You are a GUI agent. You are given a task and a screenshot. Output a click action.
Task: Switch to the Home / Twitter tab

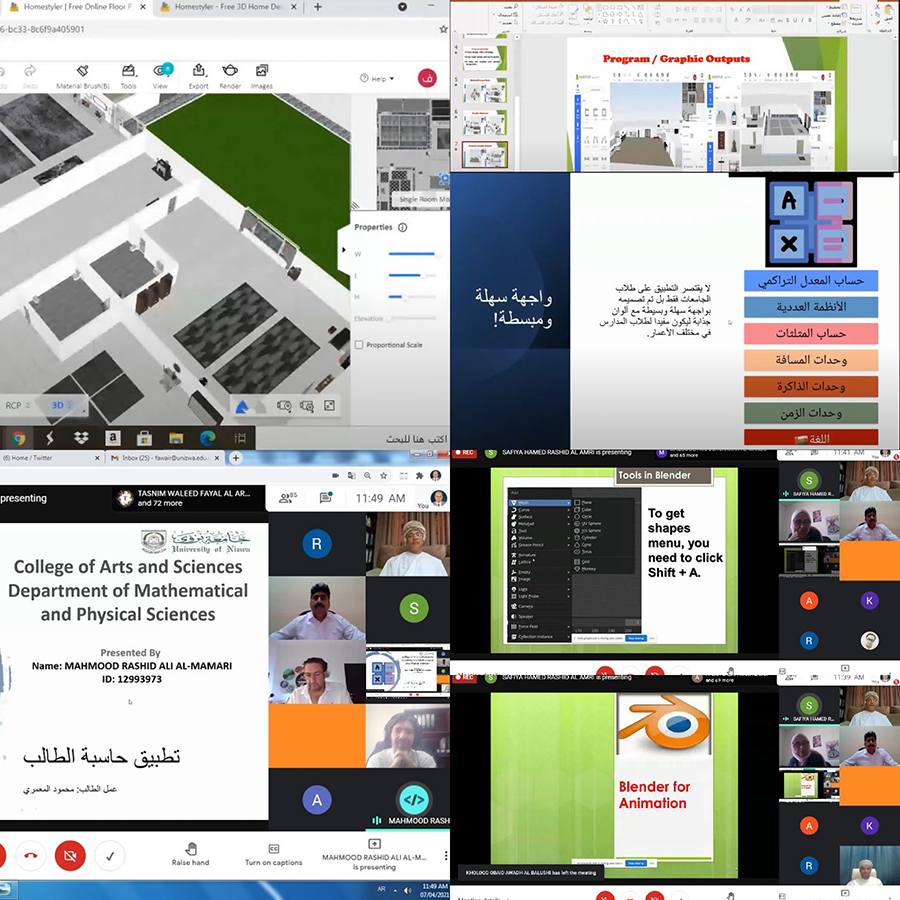pos(51,458)
